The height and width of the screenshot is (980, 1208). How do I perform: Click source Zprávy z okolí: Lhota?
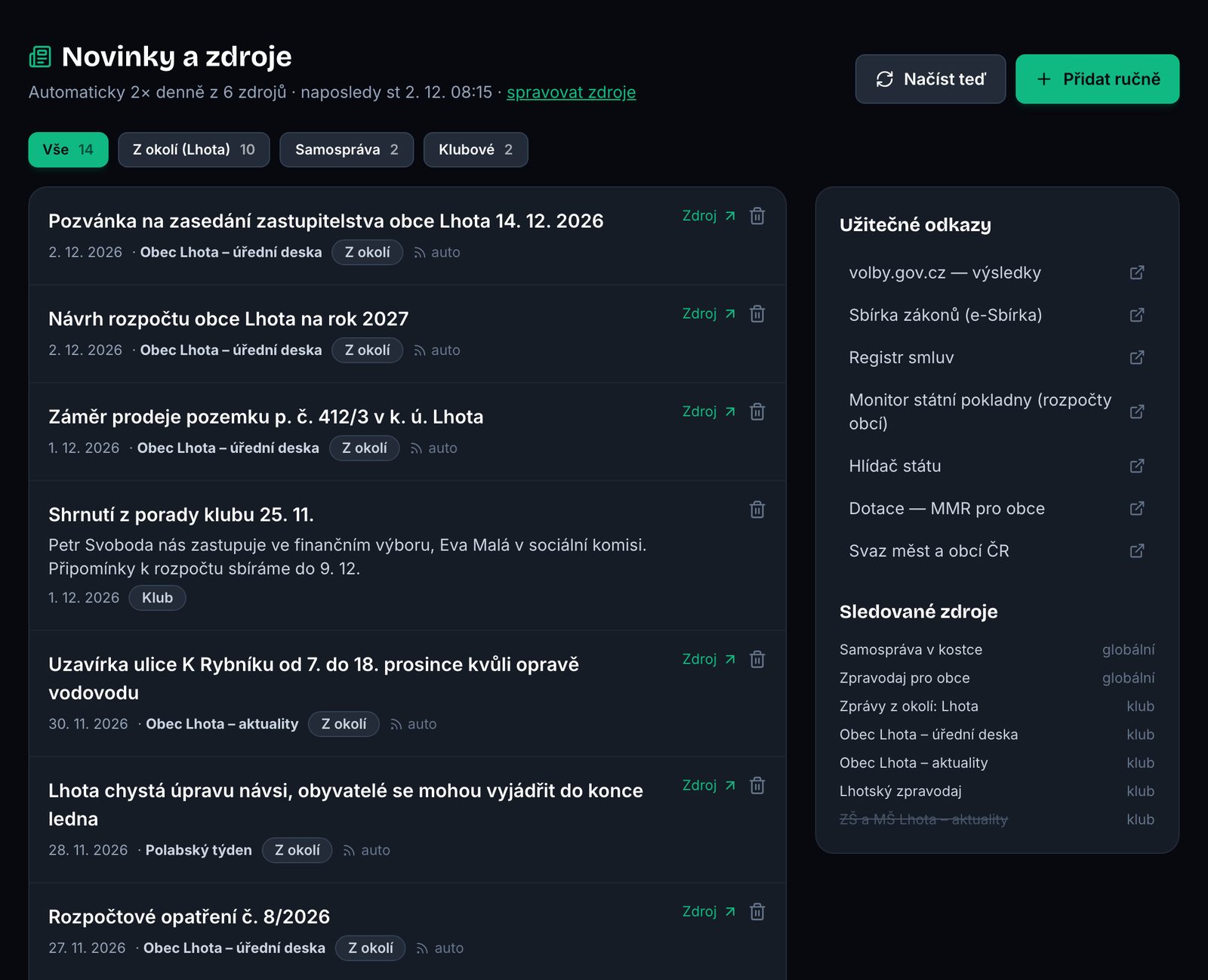pos(909,706)
